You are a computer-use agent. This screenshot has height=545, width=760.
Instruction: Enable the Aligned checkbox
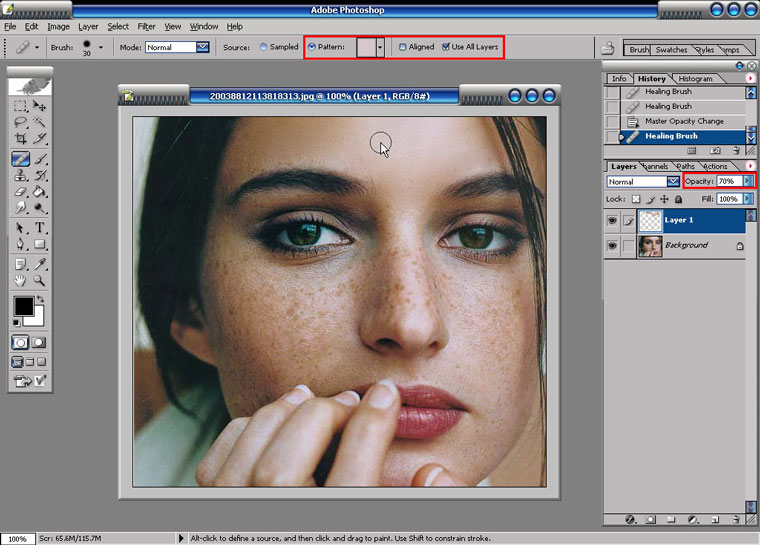tap(402, 47)
